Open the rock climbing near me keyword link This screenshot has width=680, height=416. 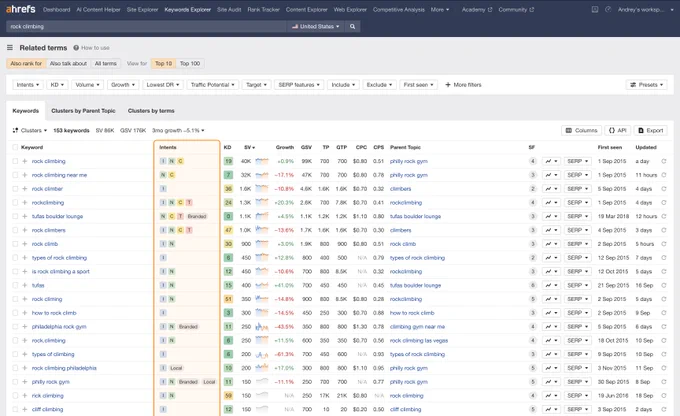pos(59,175)
